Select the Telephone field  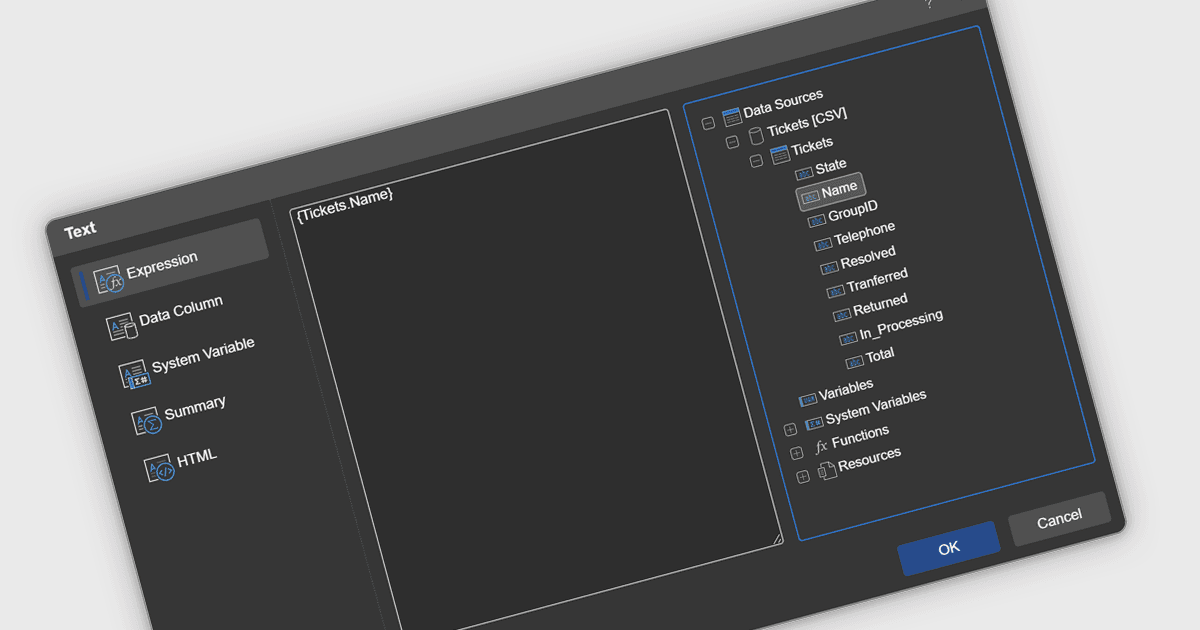(x=865, y=232)
